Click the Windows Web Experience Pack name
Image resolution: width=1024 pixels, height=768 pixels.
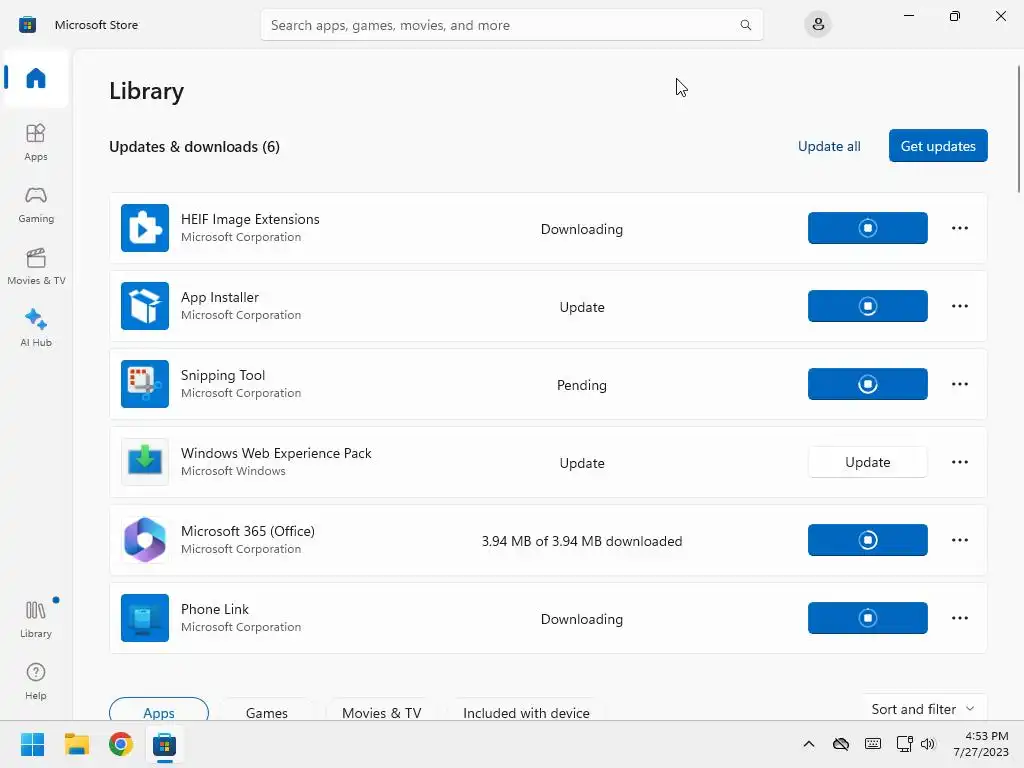pyautogui.click(x=276, y=453)
